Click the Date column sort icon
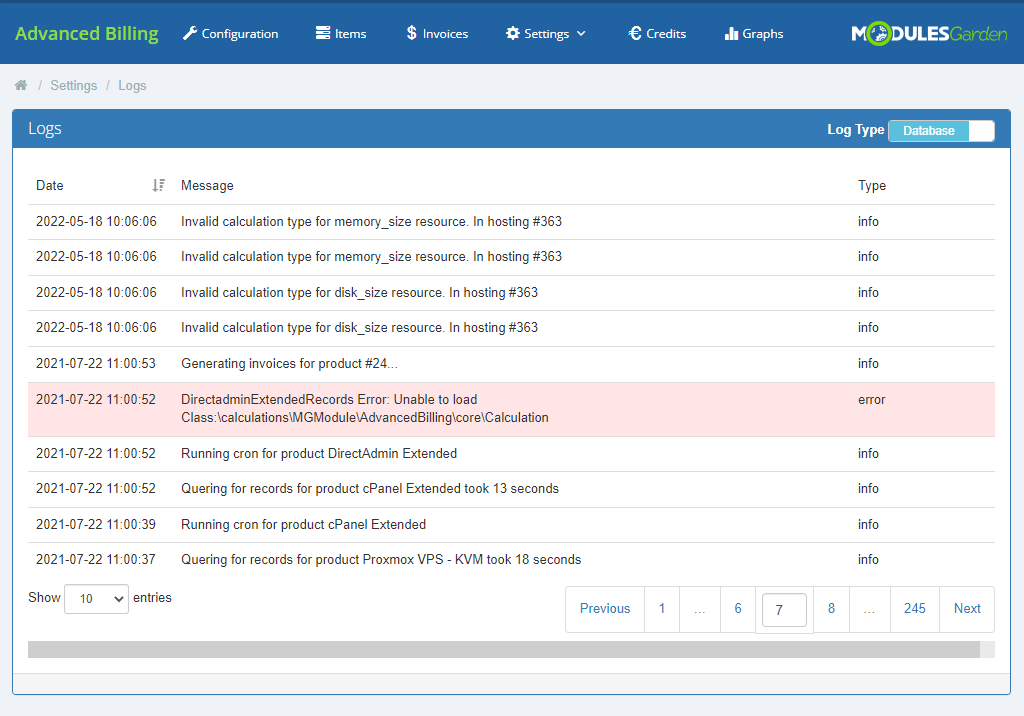This screenshot has width=1024, height=716. coord(158,185)
